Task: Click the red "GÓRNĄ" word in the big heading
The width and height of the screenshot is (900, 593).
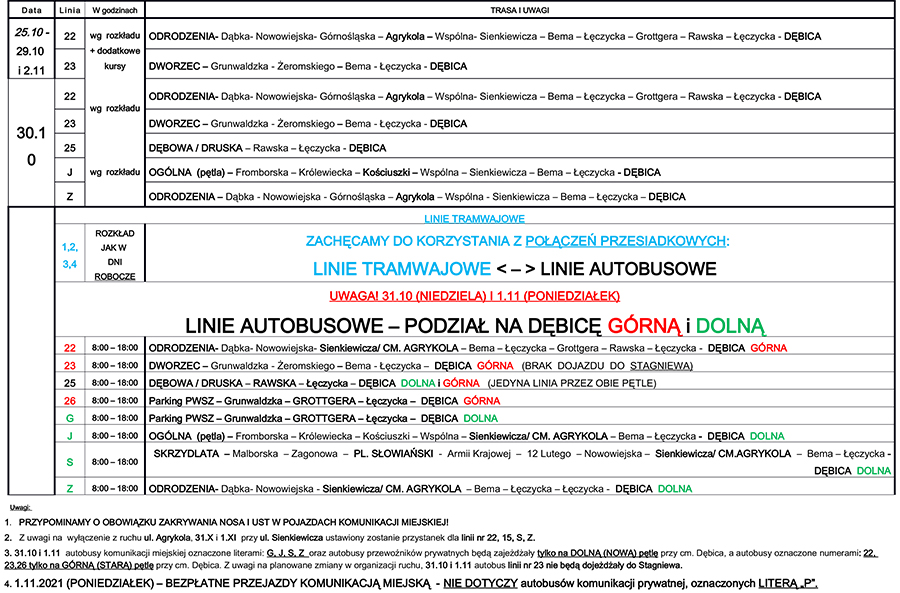Action: point(644,326)
